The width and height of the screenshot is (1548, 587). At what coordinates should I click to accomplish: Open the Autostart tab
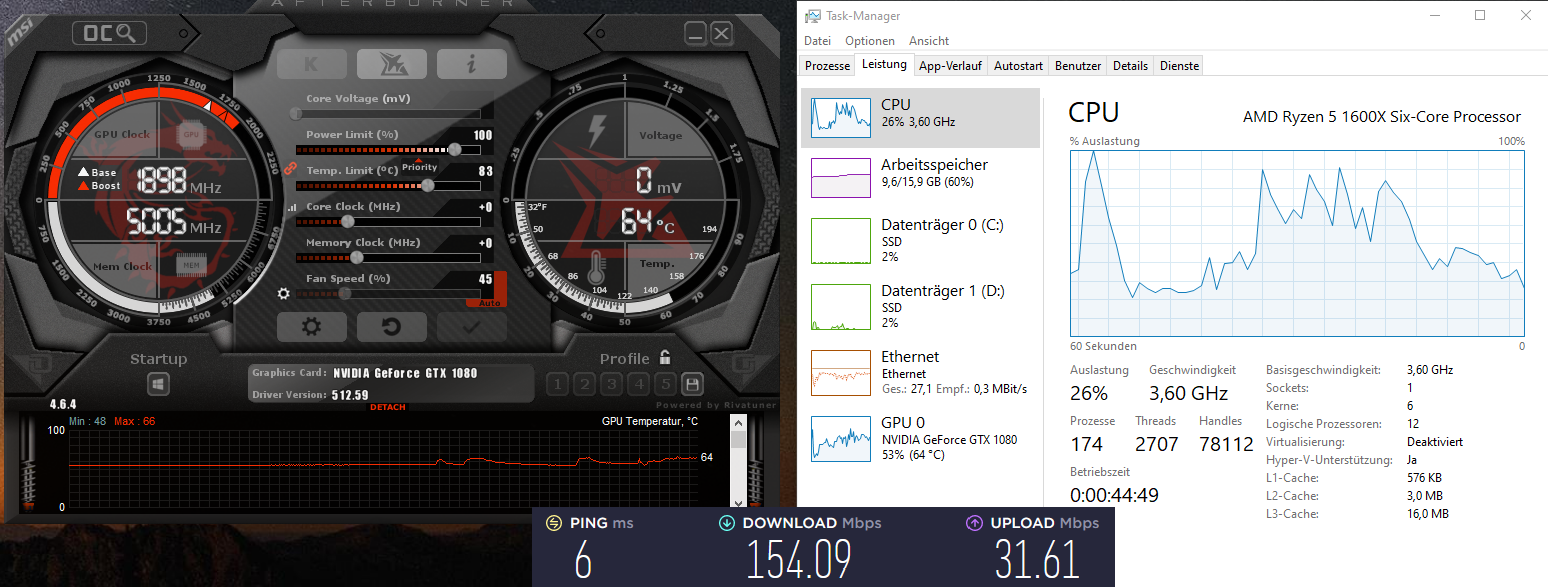click(1018, 66)
